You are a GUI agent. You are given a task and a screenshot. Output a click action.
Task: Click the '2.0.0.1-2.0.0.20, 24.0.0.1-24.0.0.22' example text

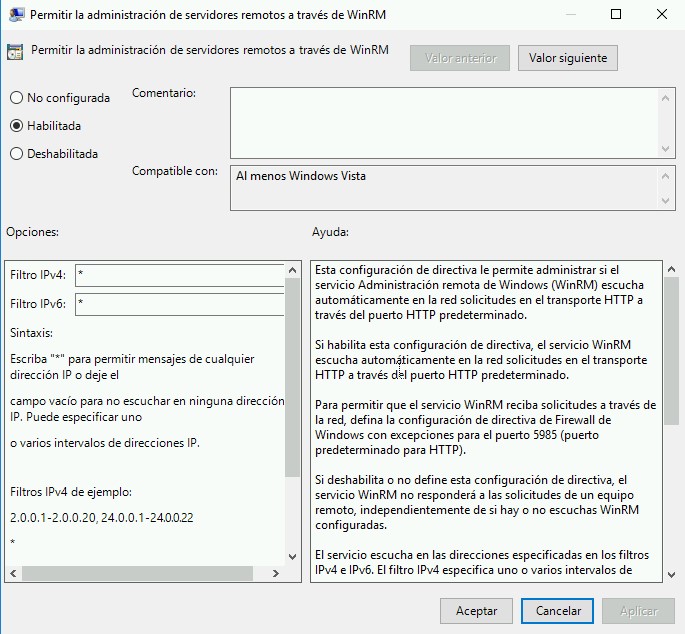click(x=101, y=518)
